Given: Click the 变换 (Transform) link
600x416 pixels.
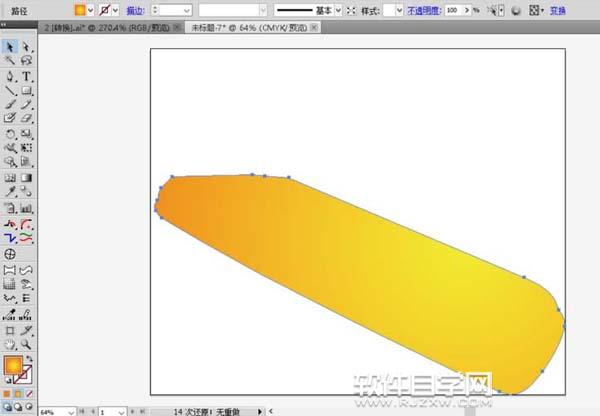Looking at the screenshot, I should pyautogui.click(x=558, y=9).
